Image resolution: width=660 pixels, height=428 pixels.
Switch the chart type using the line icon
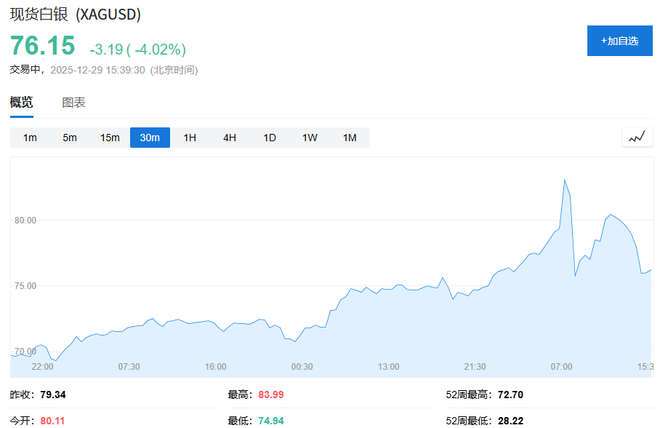tap(636, 138)
